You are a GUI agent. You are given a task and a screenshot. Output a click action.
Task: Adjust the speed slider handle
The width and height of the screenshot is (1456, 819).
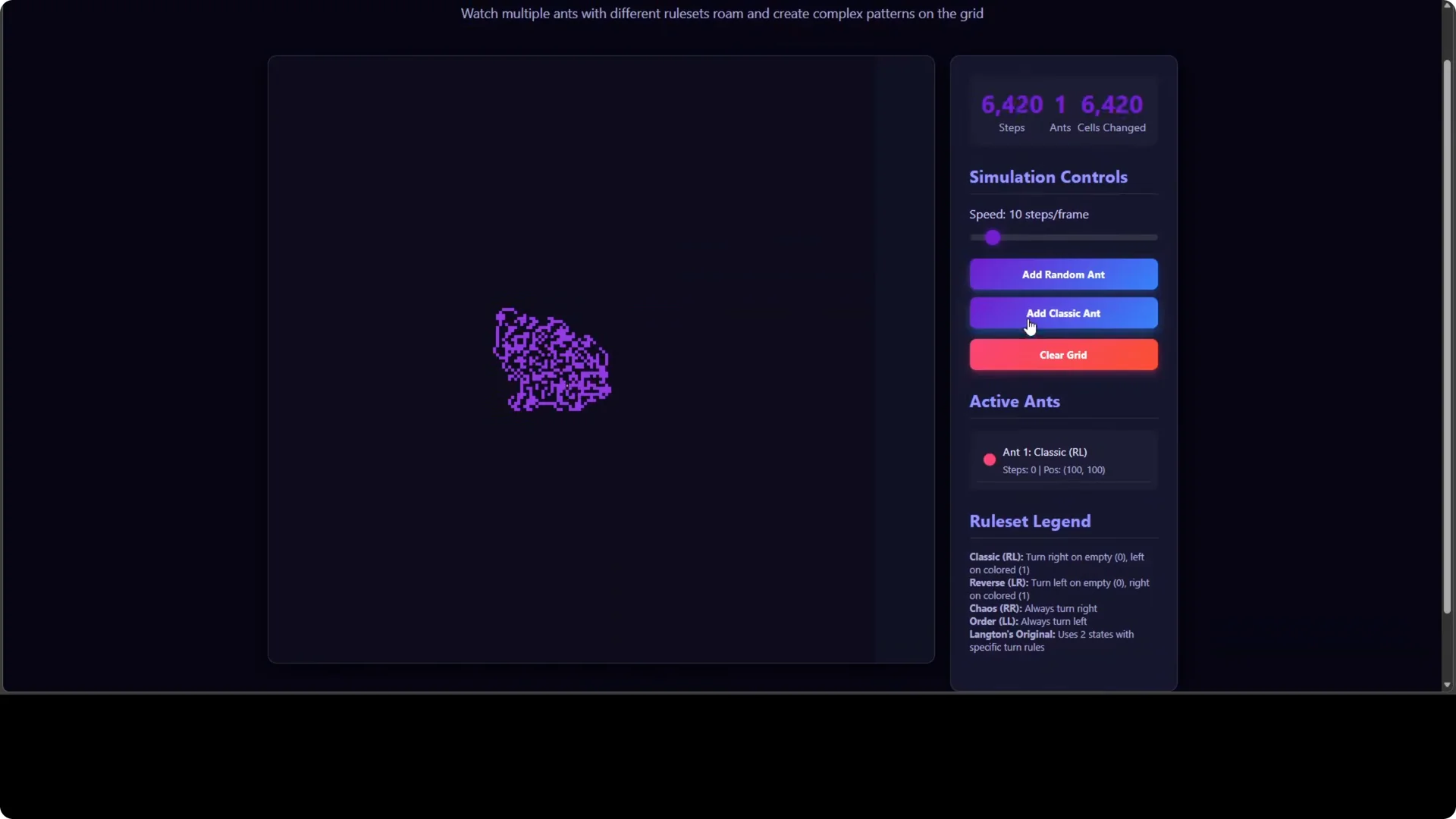993,238
